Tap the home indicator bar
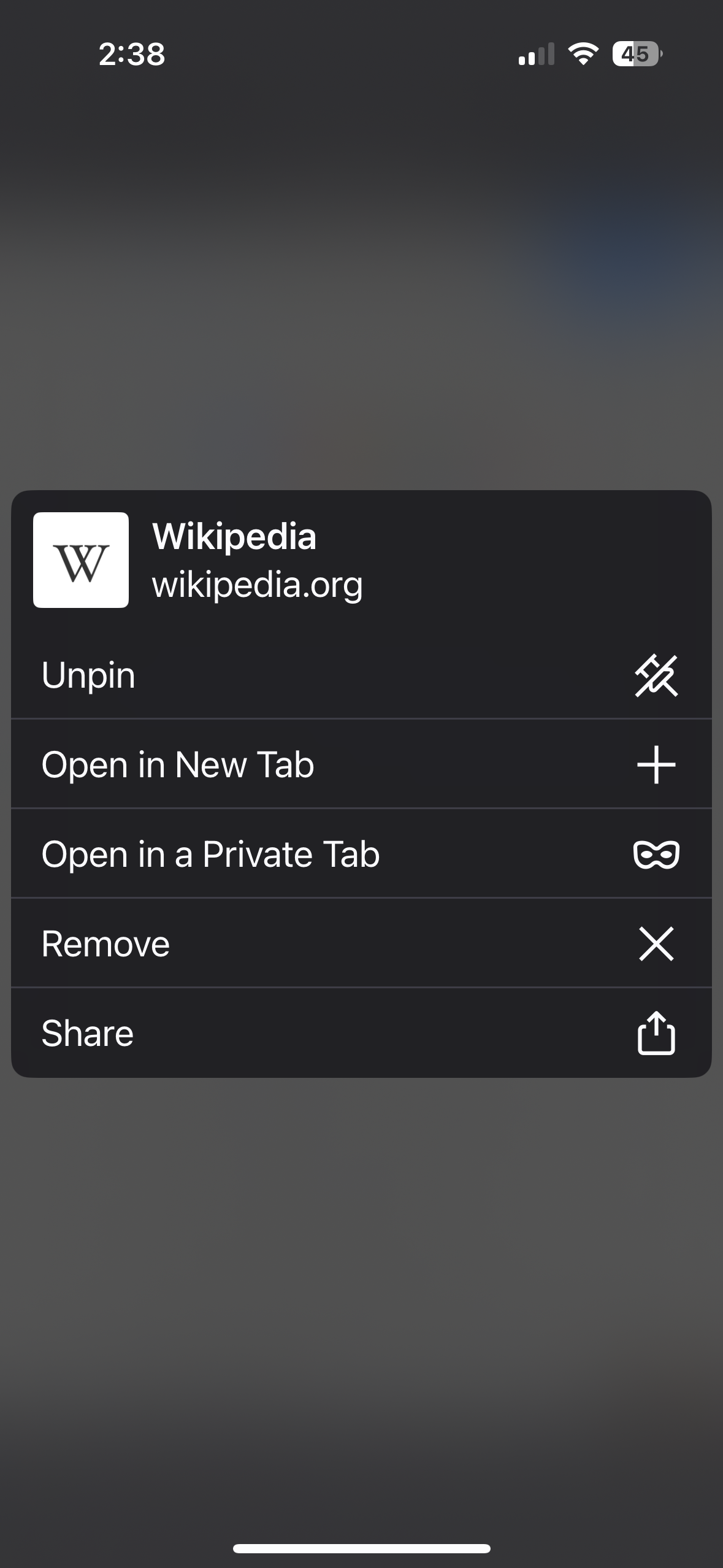 click(361, 1548)
